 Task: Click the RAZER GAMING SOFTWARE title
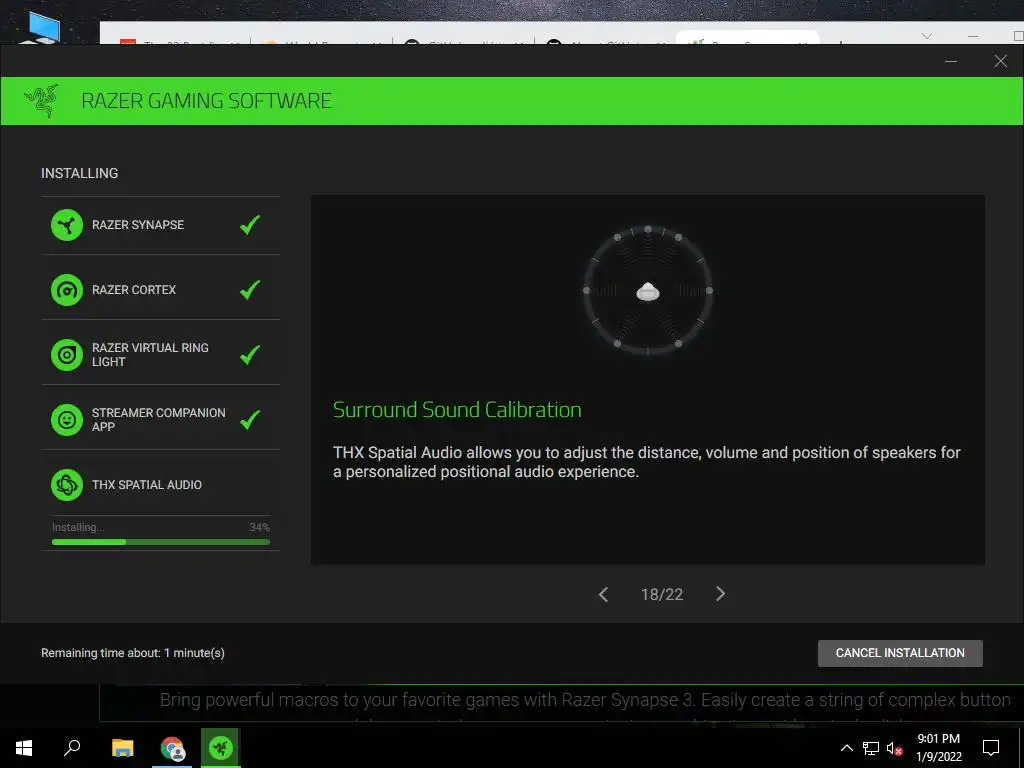[x=206, y=101]
